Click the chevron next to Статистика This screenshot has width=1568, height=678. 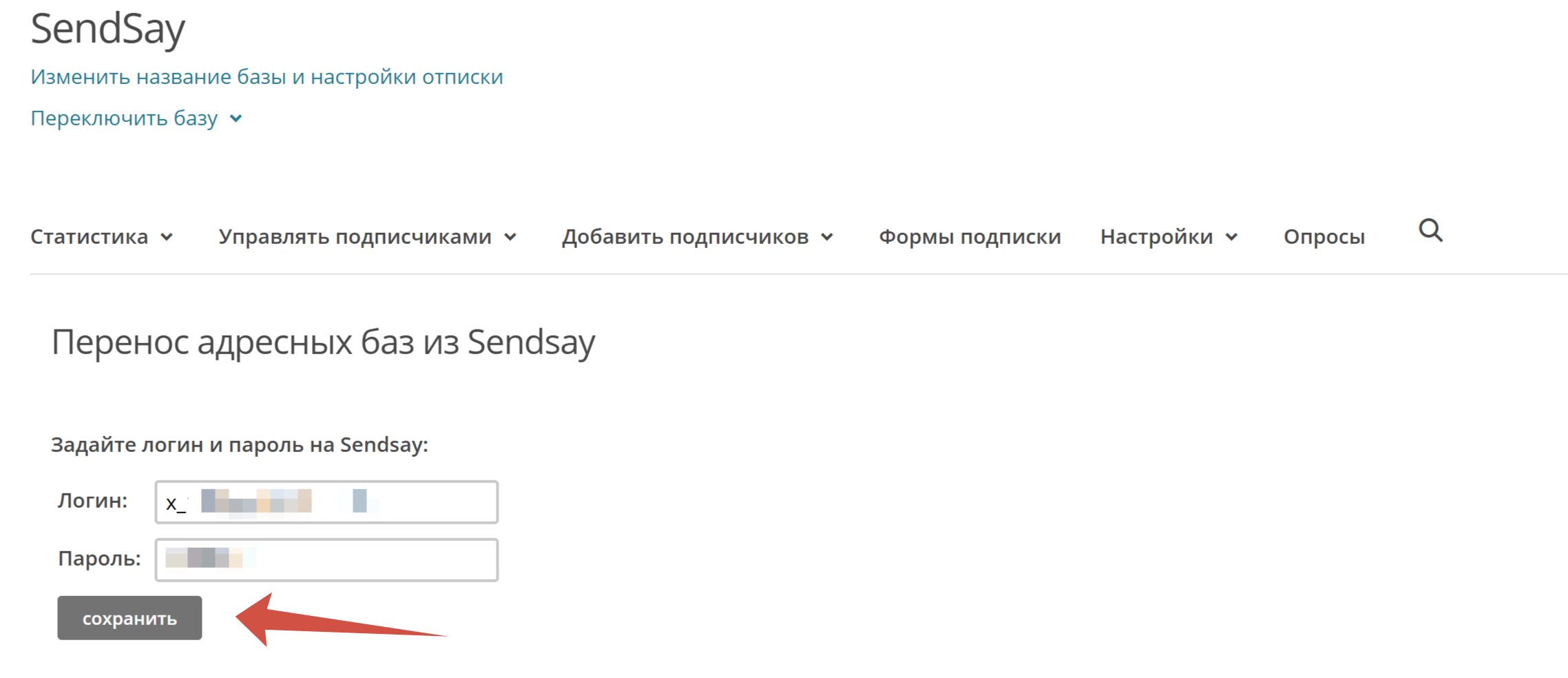tap(167, 237)
